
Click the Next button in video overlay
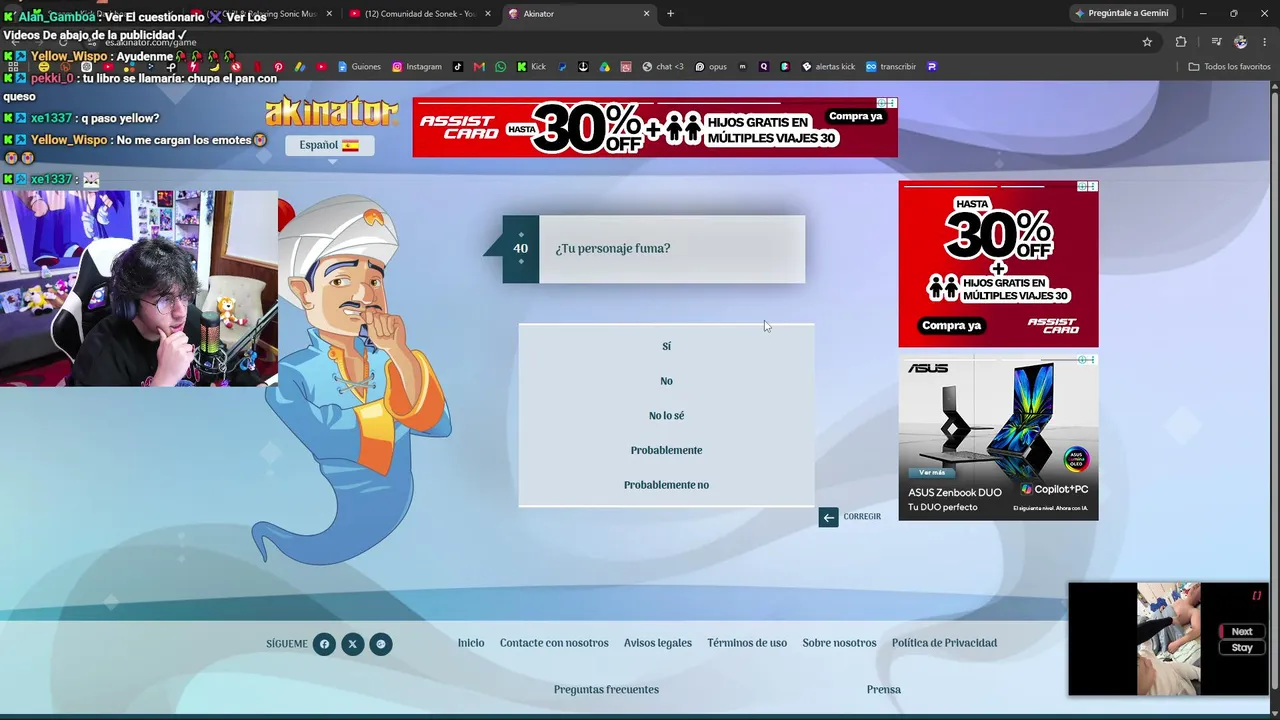pyautogui.click(x=1242, y=631)
